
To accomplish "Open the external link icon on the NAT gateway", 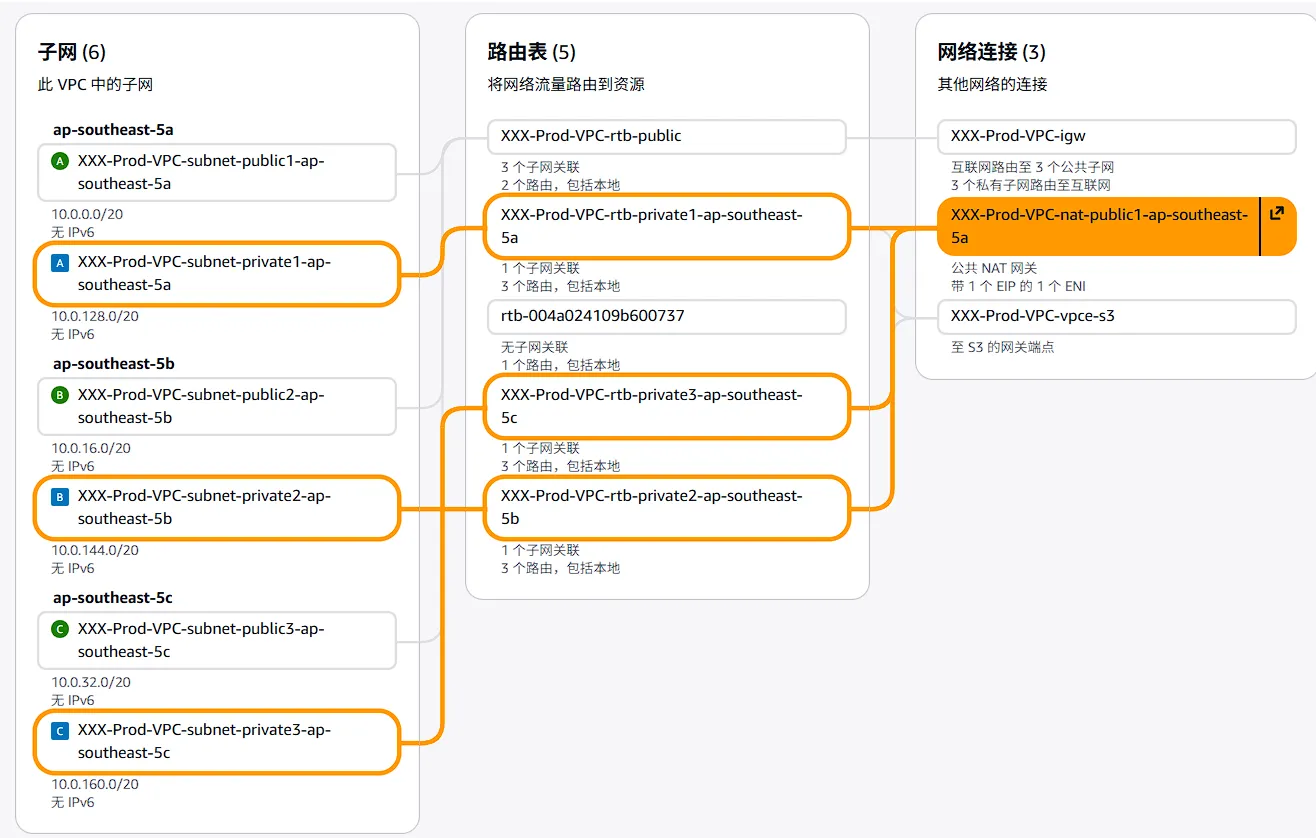I will [x=1277, y=213].
